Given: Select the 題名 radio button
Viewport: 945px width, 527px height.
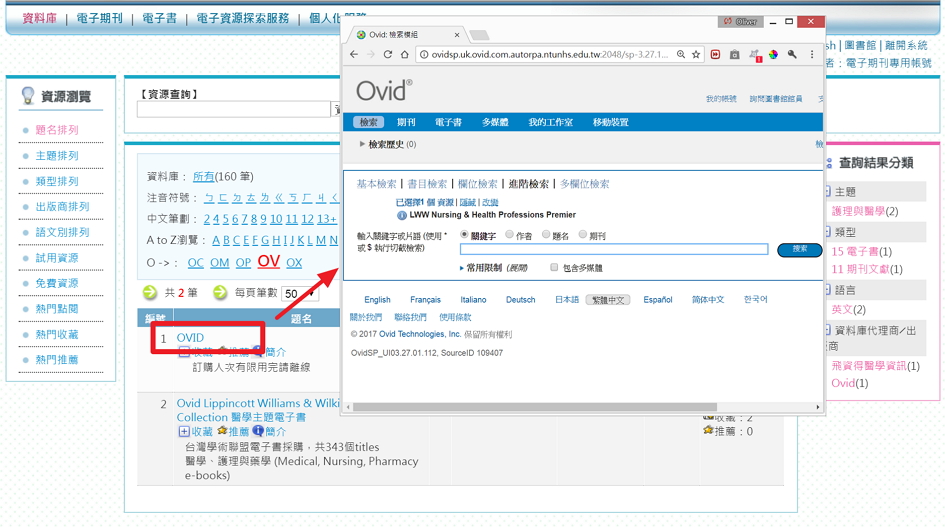Looking at the screenshot, I should (x=546, y=234).
